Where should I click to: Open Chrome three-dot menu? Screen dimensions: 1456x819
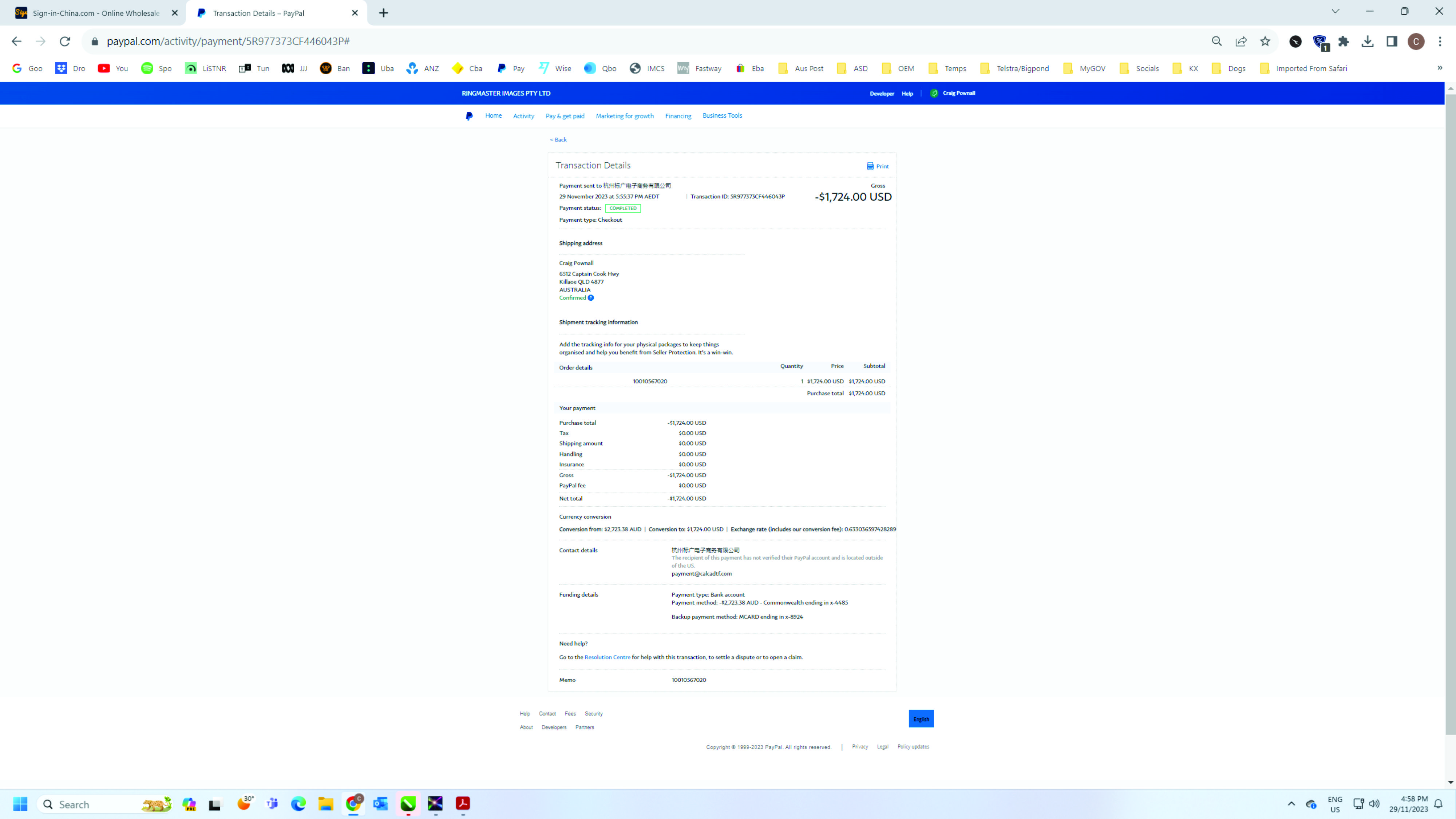(x=1440, y=41)
